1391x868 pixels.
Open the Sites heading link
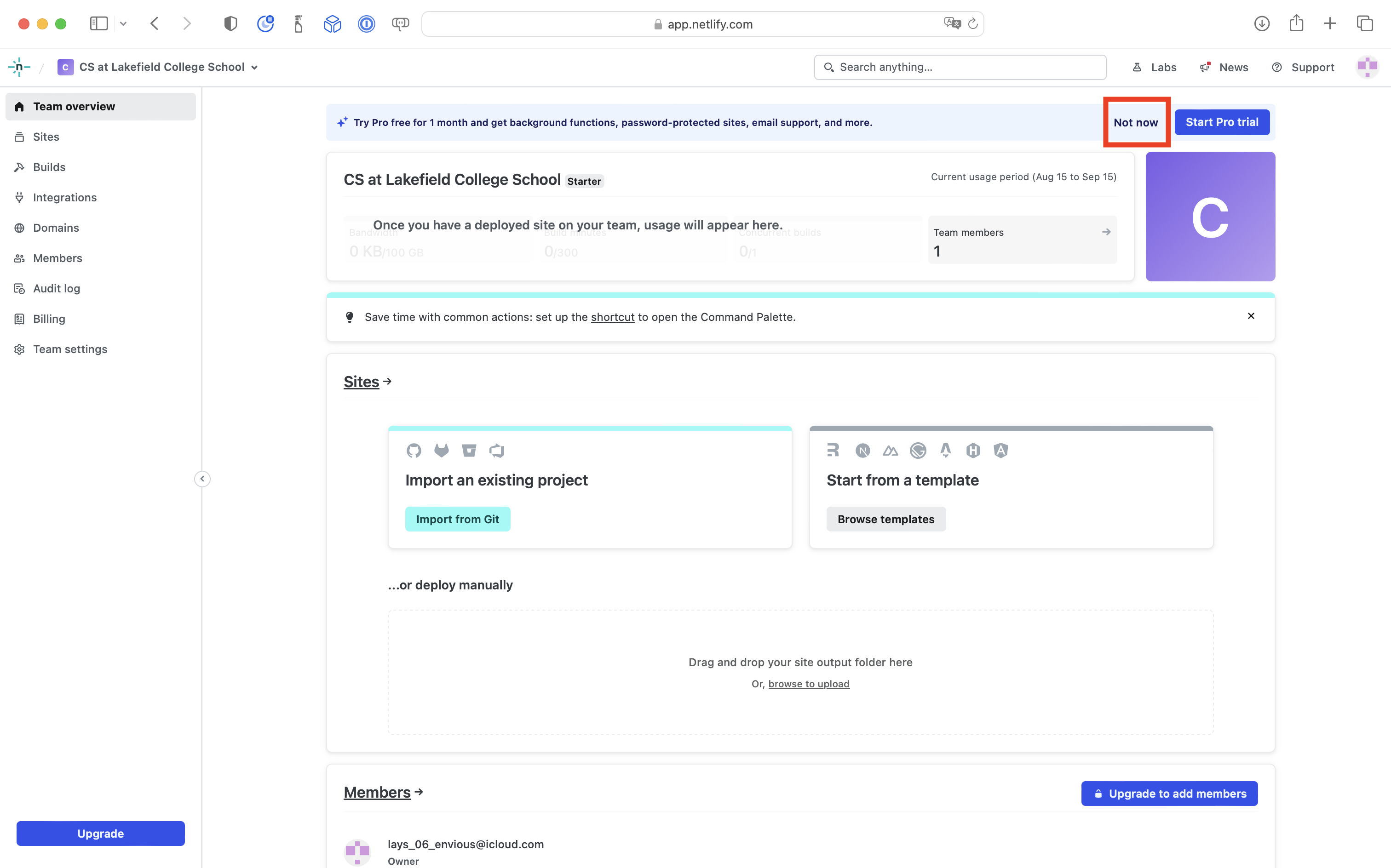click(361, 382)
